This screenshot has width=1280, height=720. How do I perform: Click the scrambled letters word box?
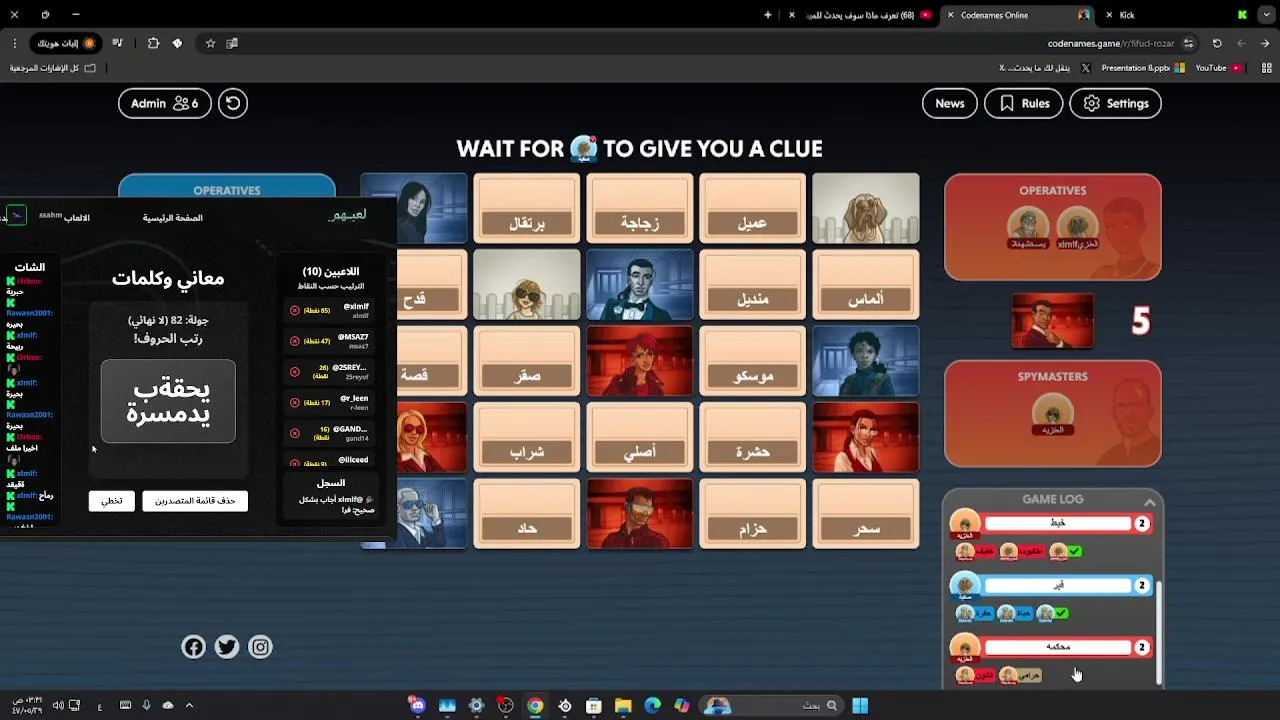click(168, 401)
